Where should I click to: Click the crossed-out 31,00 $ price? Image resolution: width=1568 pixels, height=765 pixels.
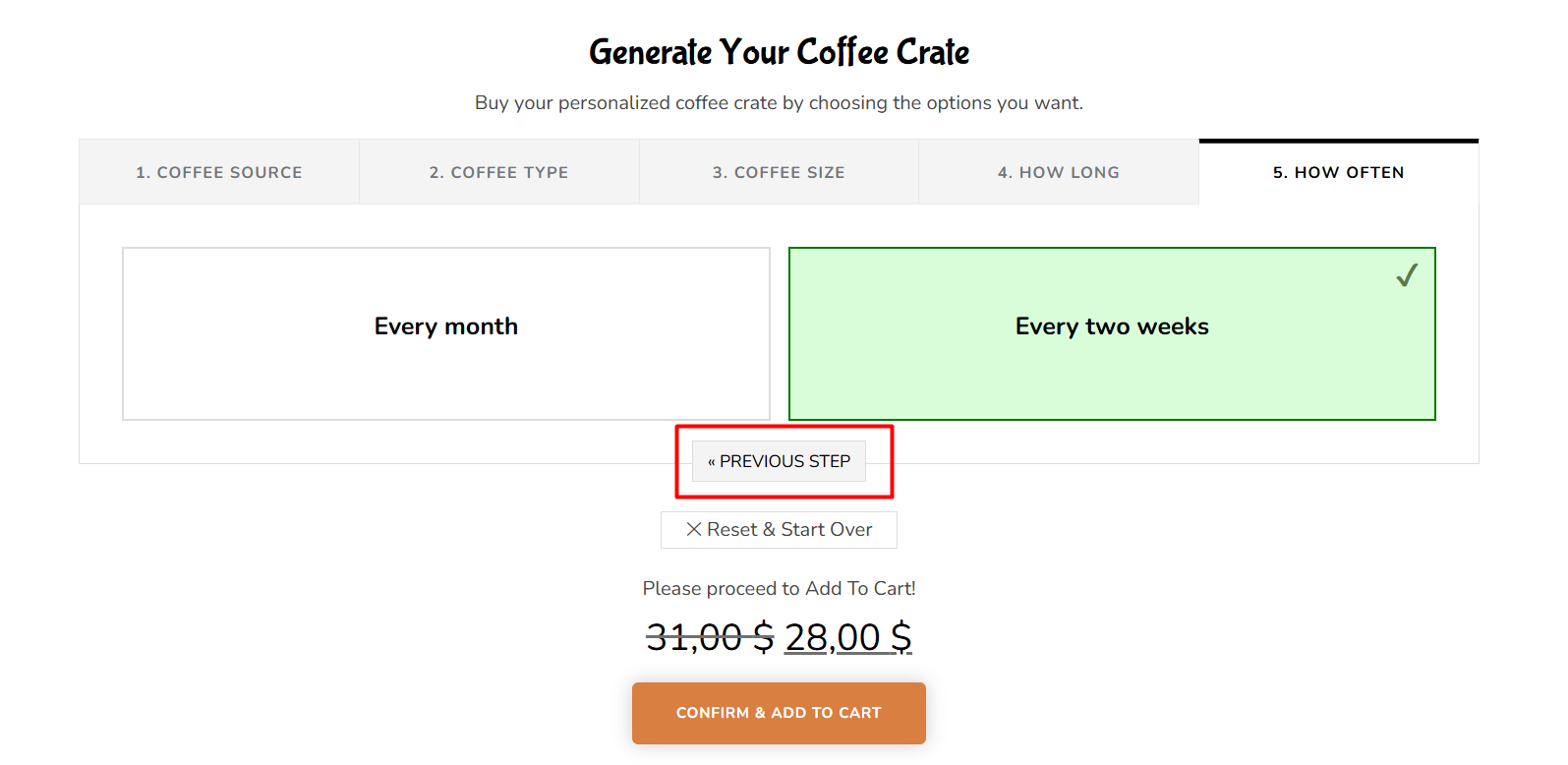710,637
